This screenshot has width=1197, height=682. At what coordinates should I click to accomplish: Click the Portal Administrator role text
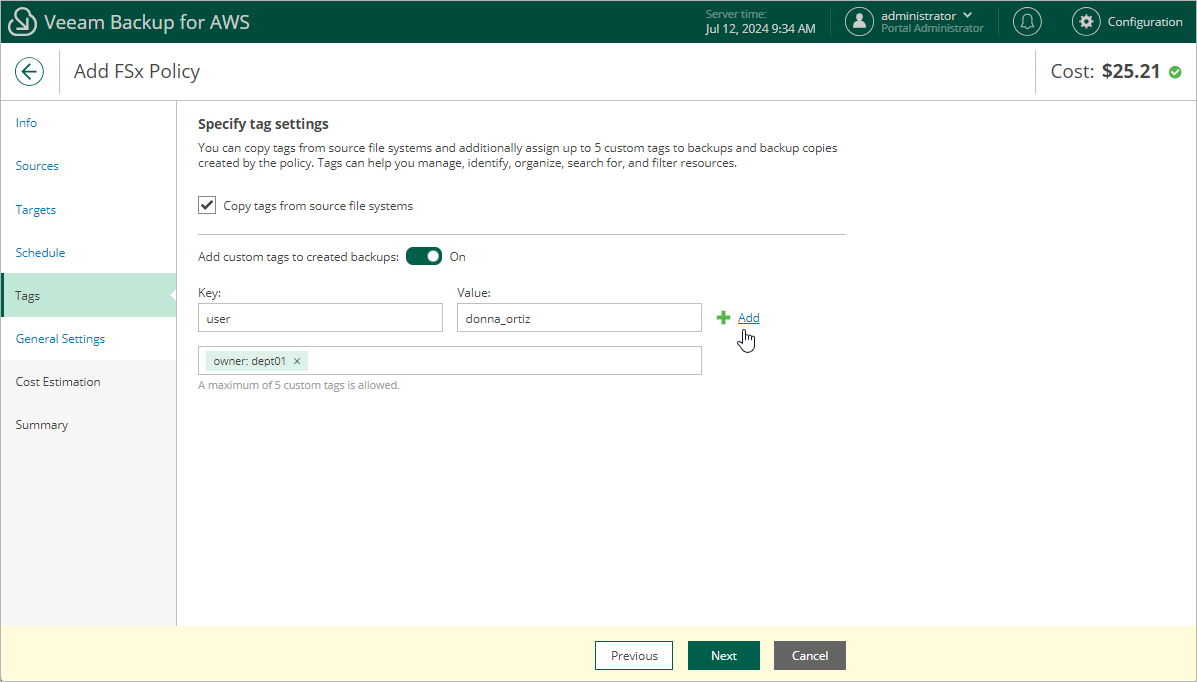[x=932, y=28]
